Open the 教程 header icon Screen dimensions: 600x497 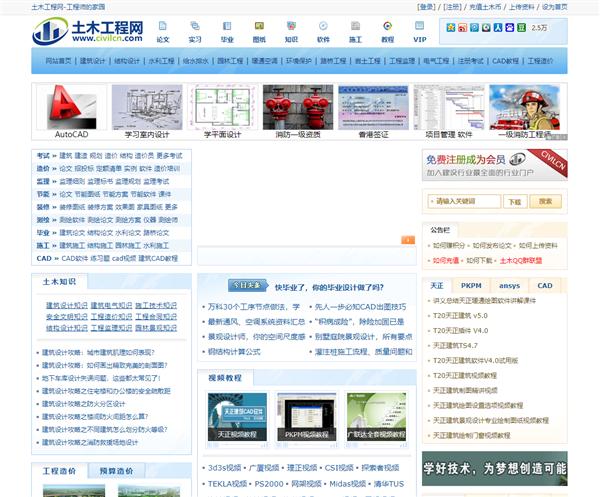388,31
